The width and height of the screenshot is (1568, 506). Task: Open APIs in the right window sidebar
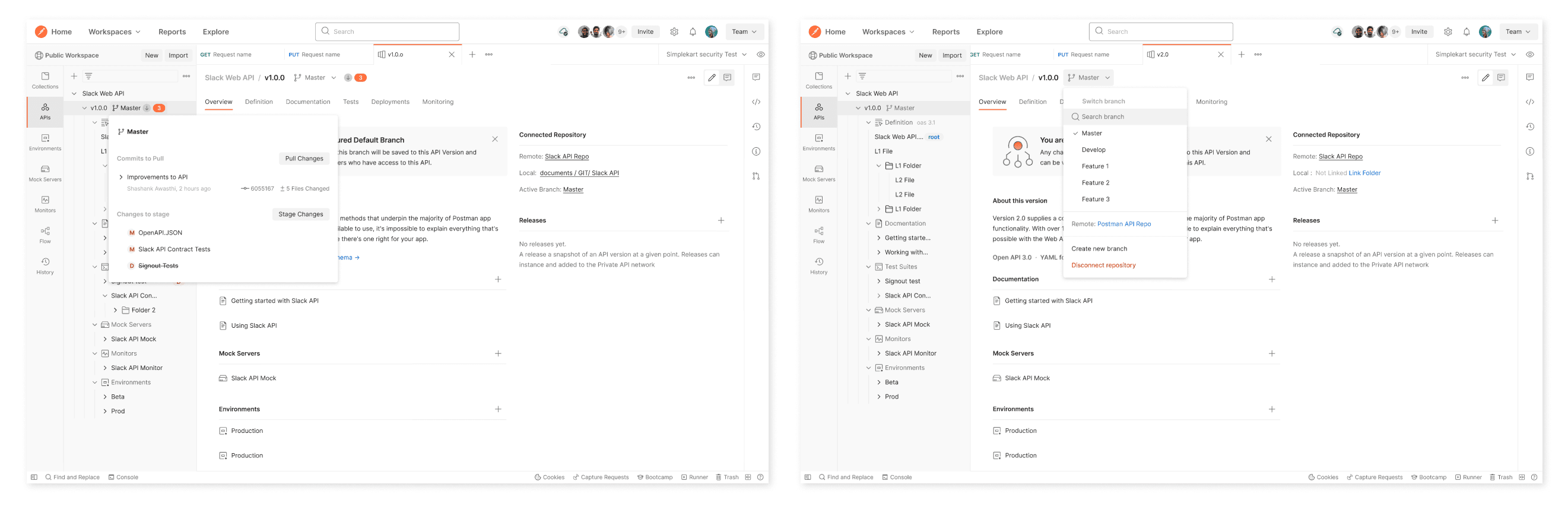click(818, 112)
